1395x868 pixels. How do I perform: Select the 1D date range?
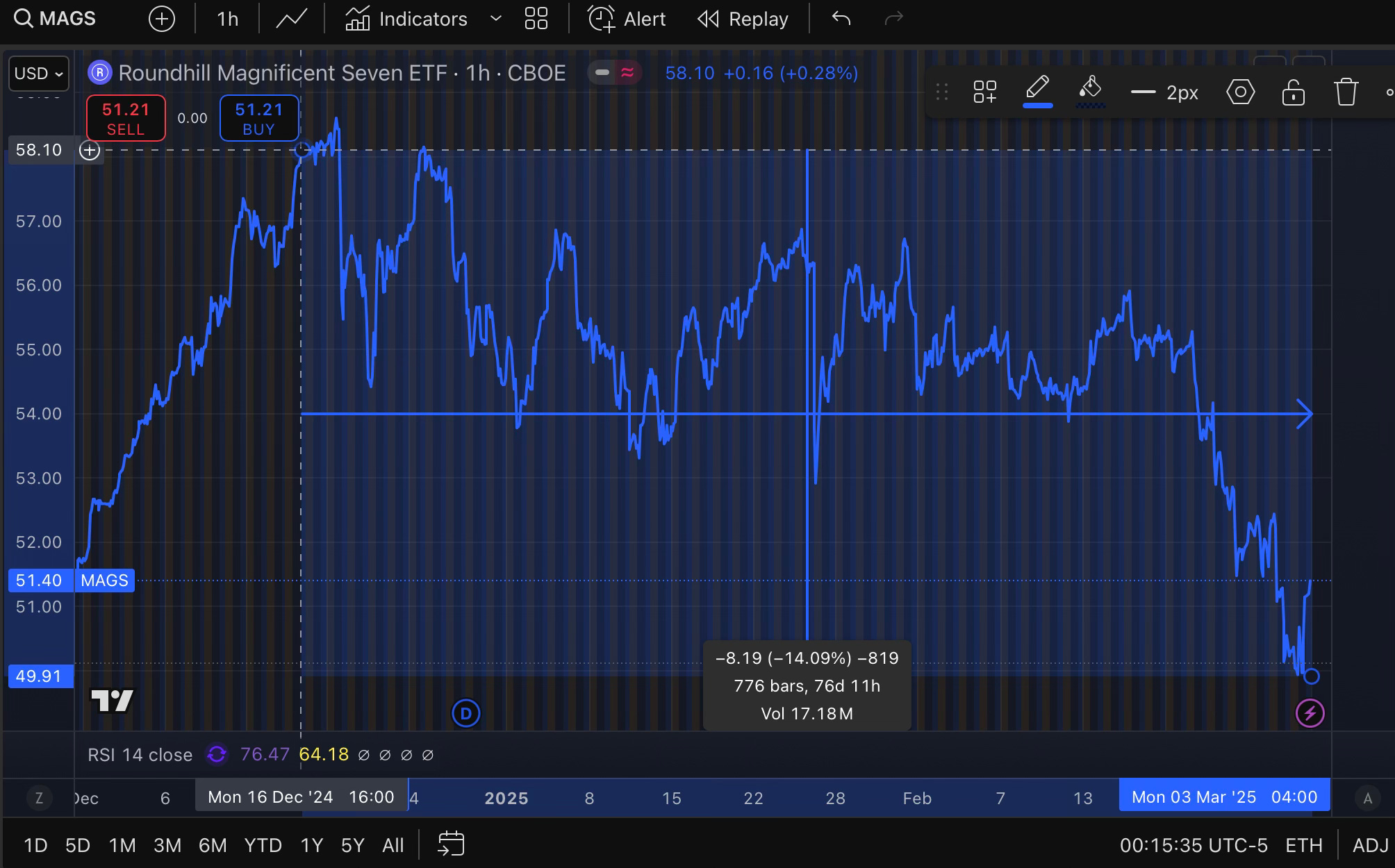(x=35, y=845)
